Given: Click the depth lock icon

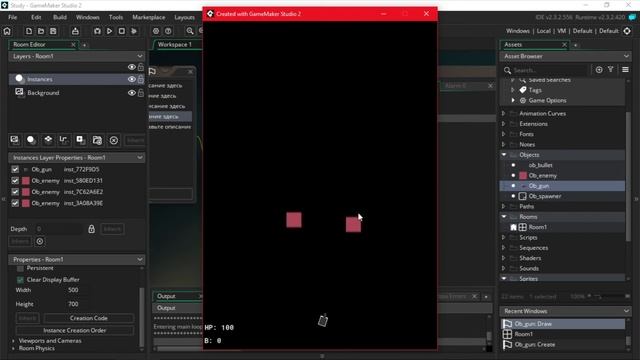Looking at the screenshot, I should click(91, 229).
